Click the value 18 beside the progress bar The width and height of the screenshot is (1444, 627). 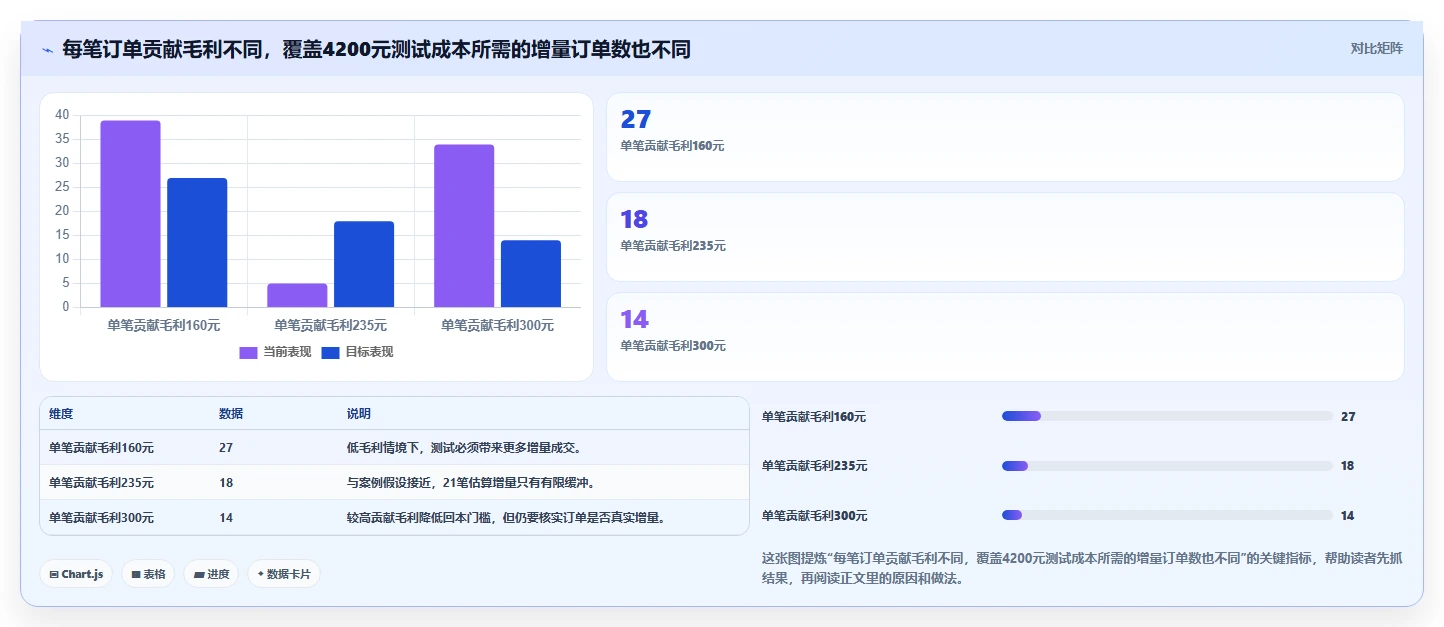pos(1348,466)
